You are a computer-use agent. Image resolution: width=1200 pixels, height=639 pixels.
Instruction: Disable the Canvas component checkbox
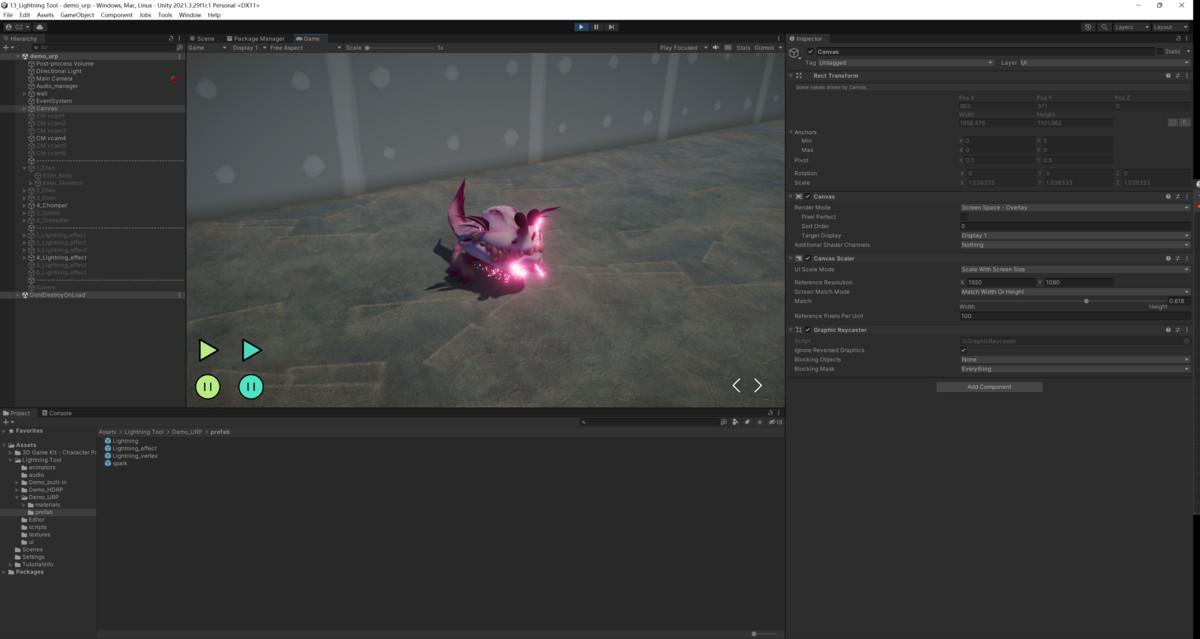point(808,196)
